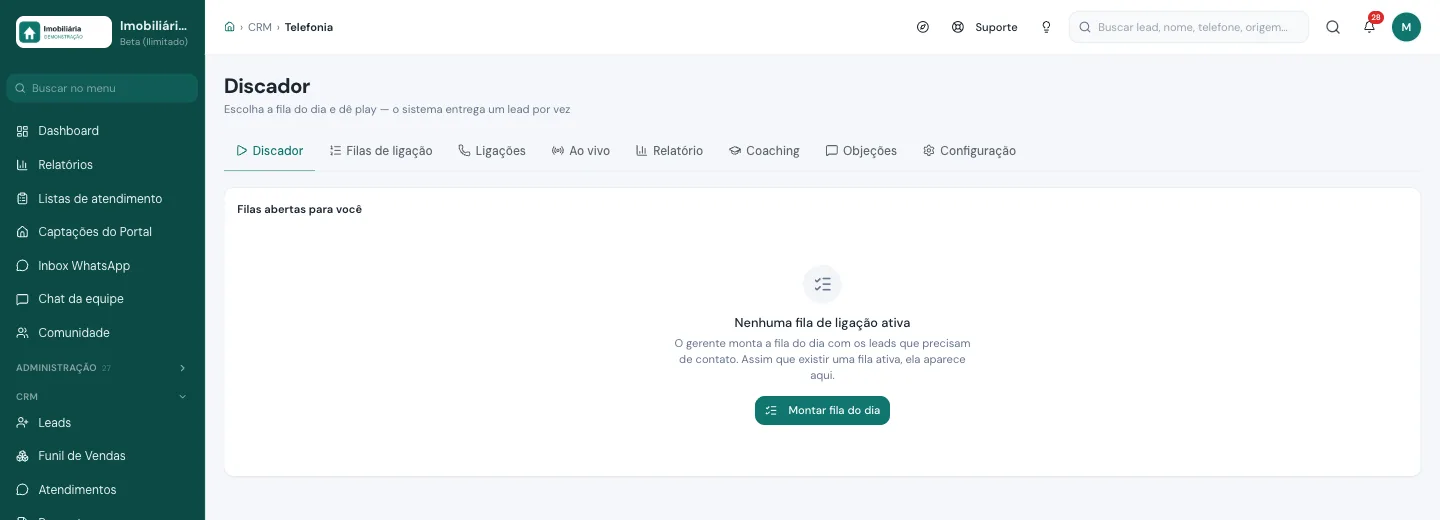1440x520 pixels.
Task: Click the Comunidade people icon
Action: pos(22,333)
